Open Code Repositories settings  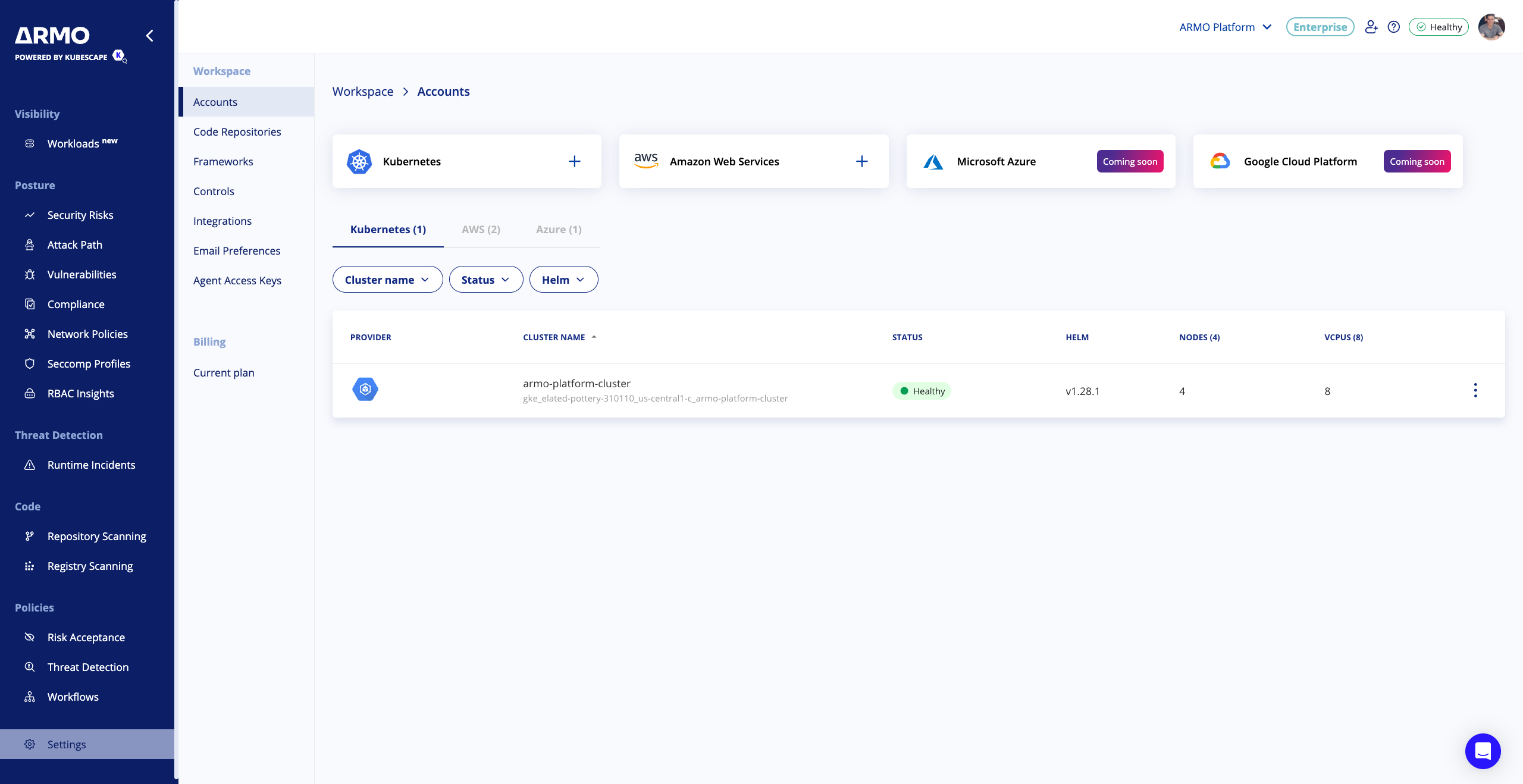click(x=246, y=131)
